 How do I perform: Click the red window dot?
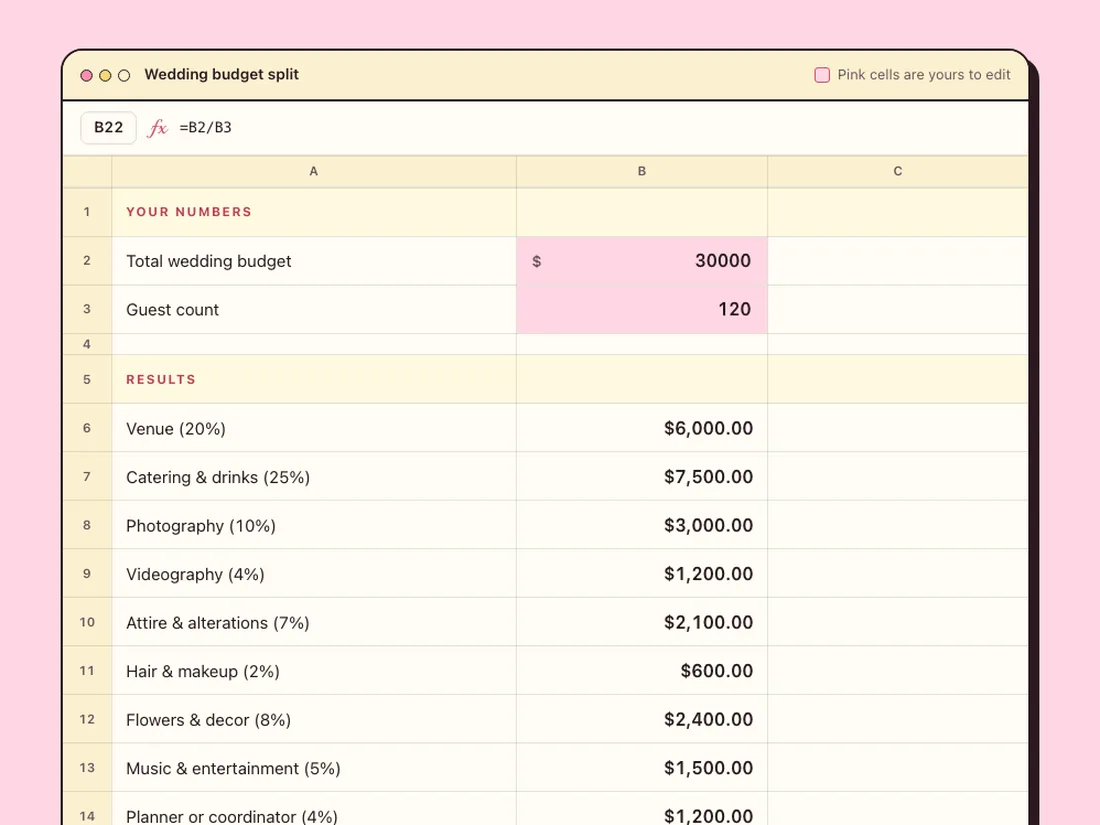[86, 75]
